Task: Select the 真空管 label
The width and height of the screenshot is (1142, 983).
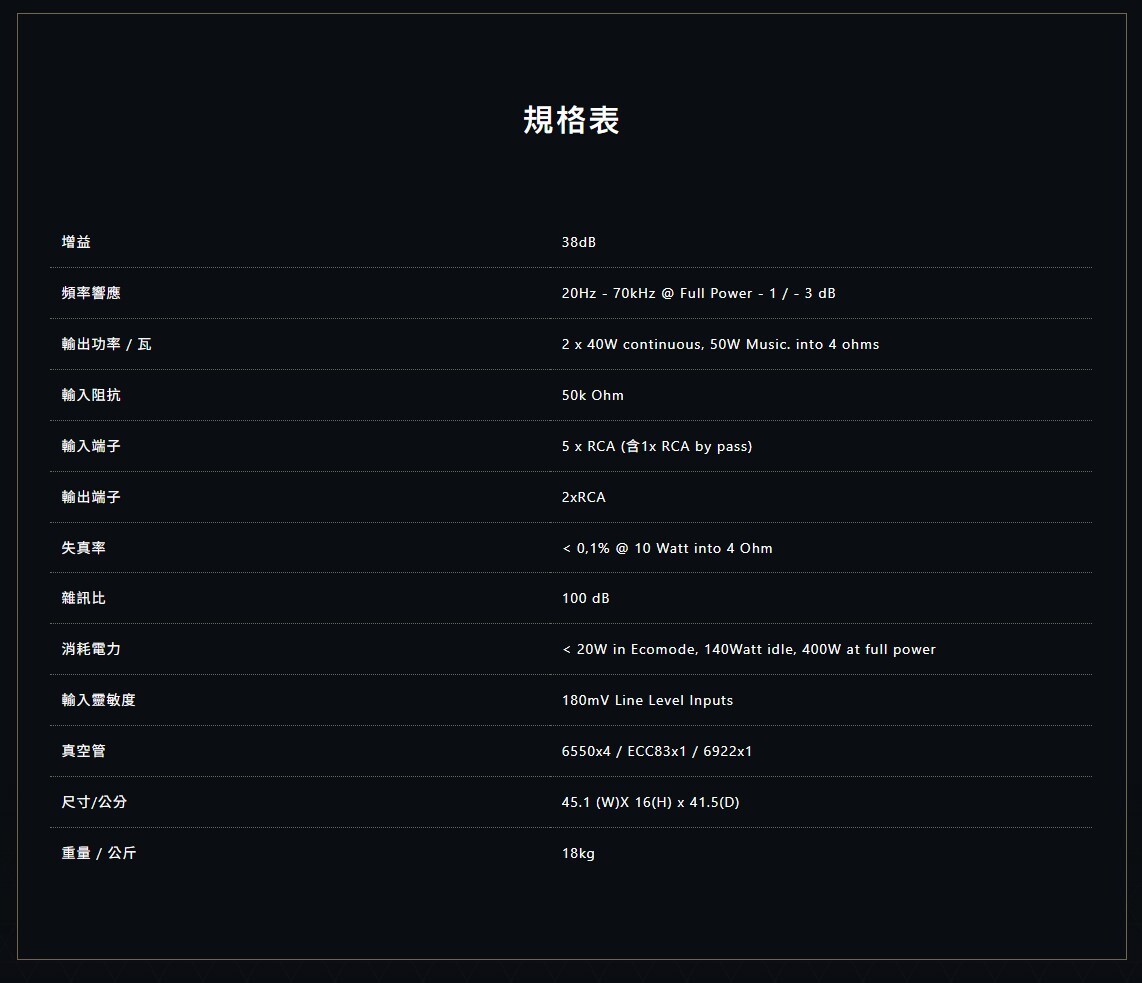Action: [84, 751]
